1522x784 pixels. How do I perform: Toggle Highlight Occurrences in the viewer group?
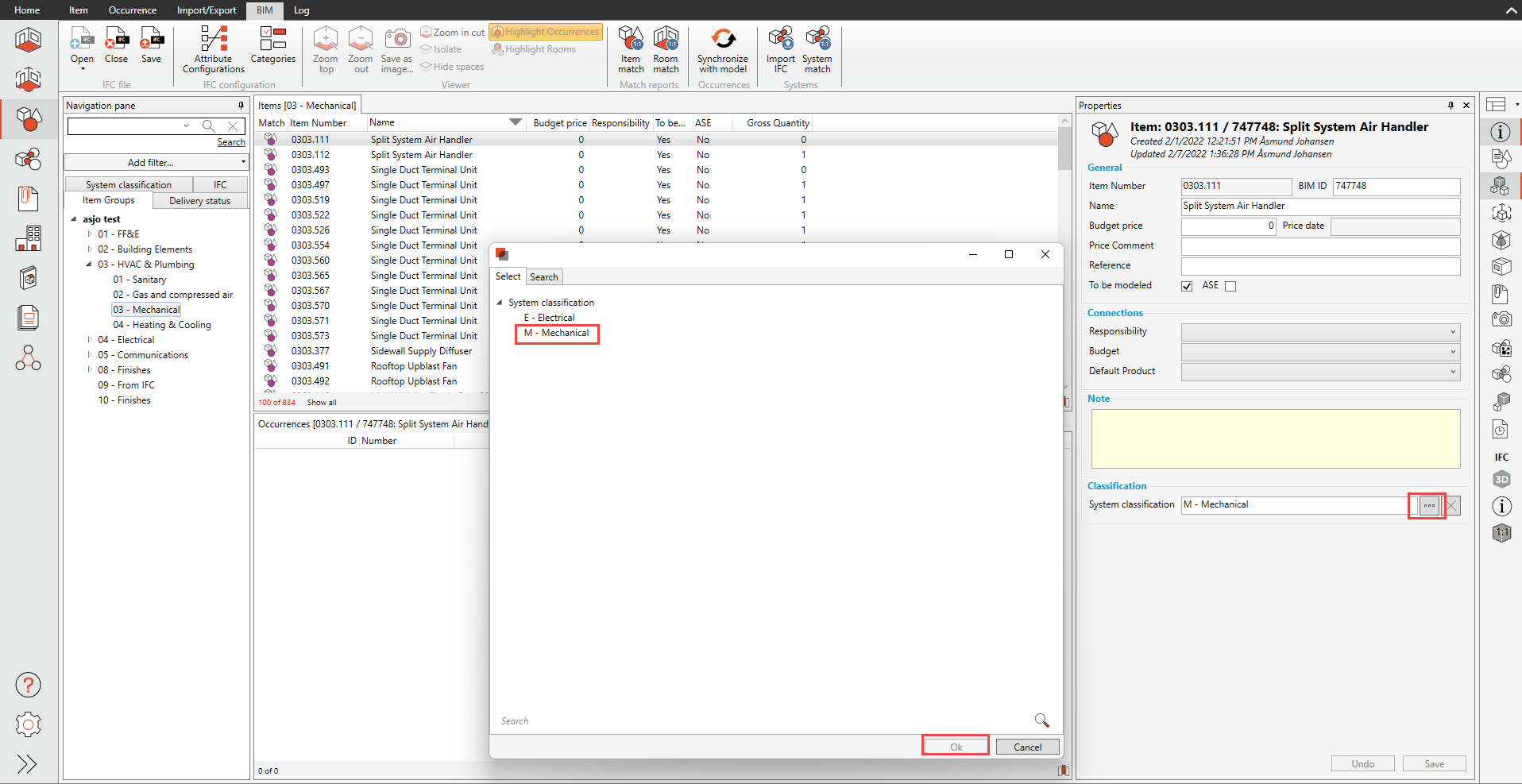point(546,32)
